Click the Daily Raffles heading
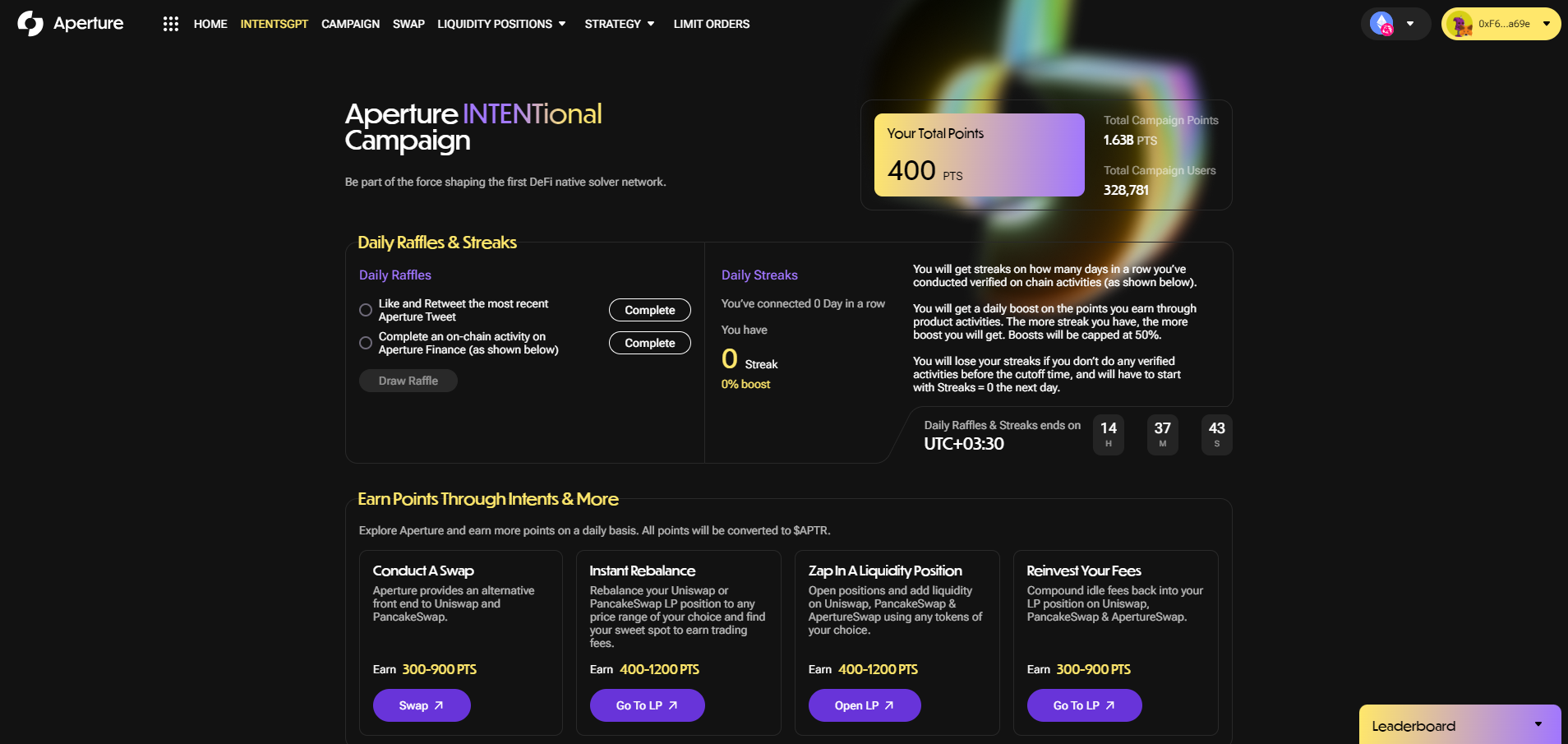Image resolution: width=1568 pixels, height=744 pixels. pos(395,275)
